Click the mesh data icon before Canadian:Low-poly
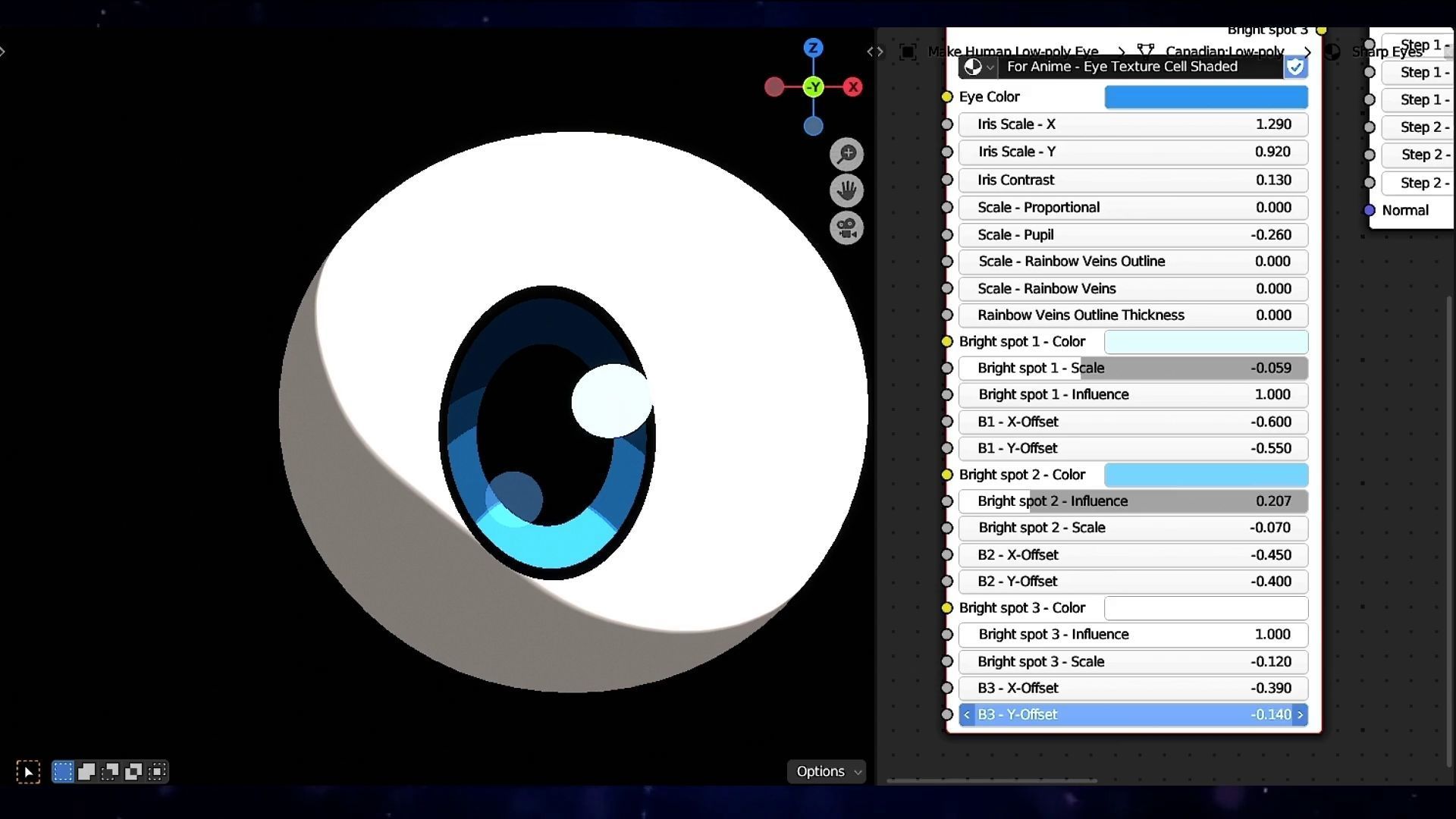 (1146, 50)
